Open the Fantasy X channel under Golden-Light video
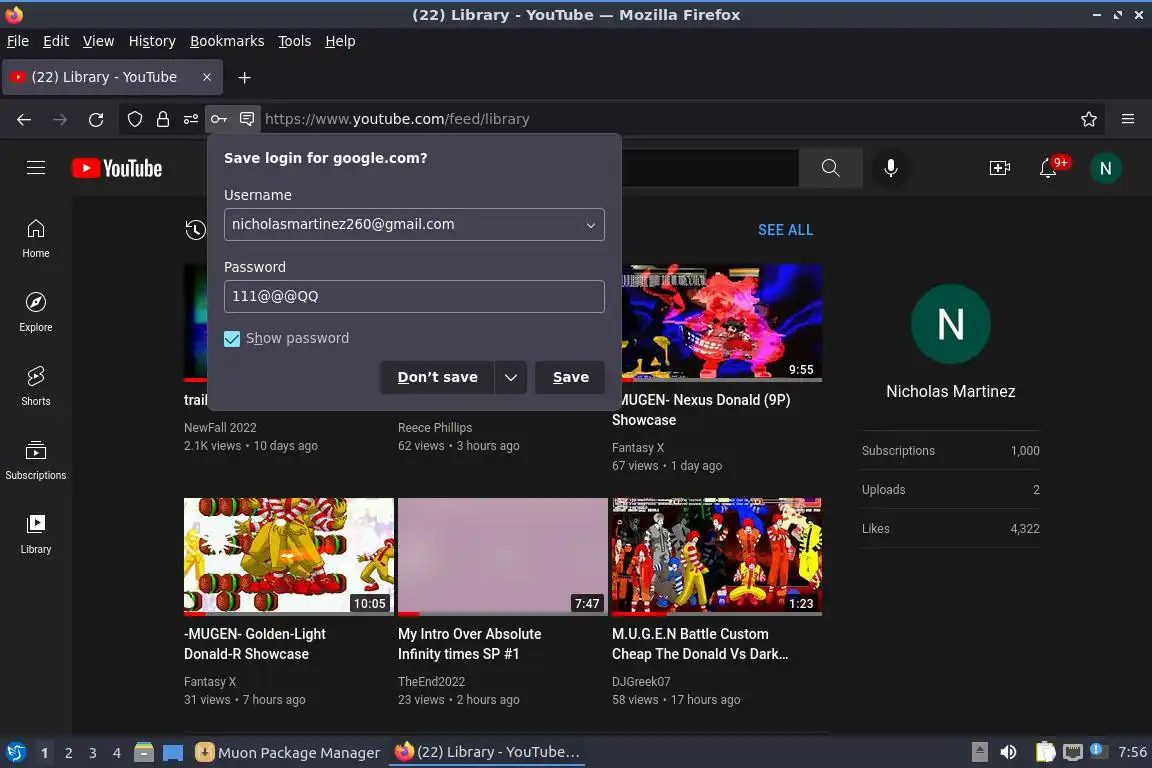Image resolution: width=1152 pixels, height=768 pixels. [210, 681]
